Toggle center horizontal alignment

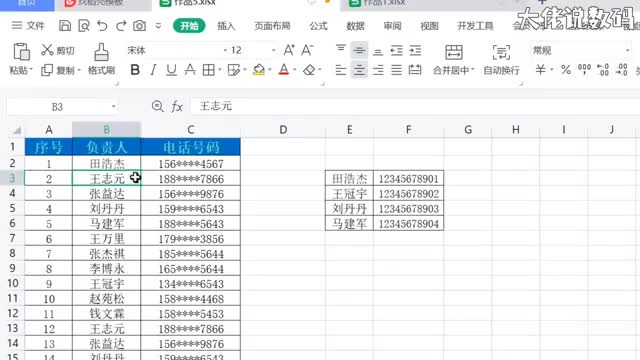359,70
